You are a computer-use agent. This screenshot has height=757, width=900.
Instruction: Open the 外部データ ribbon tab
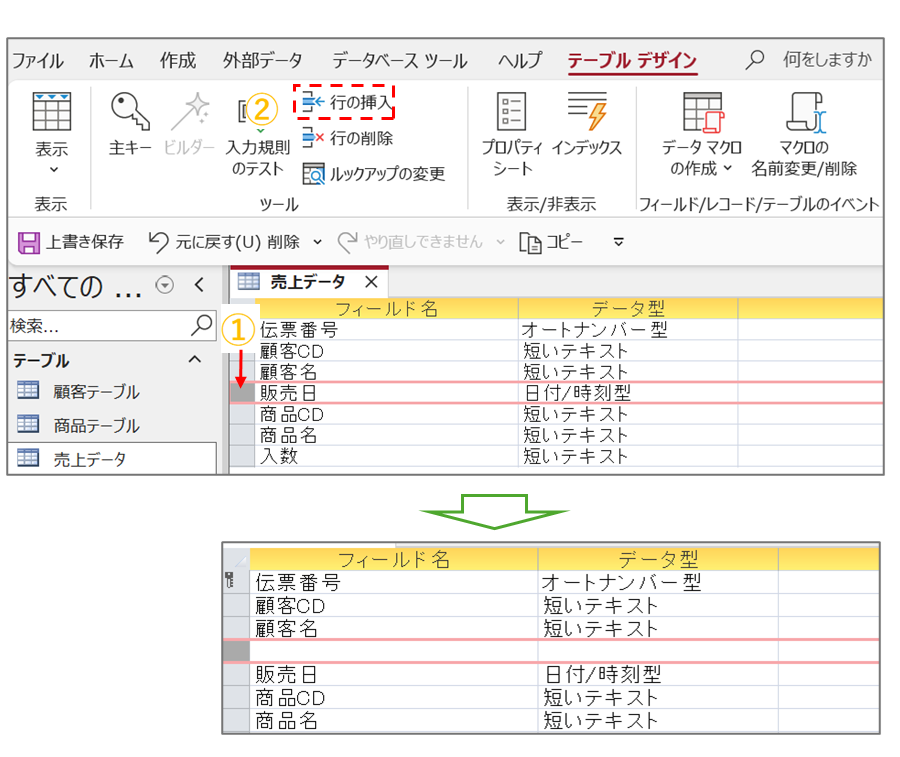coord(262,61)
